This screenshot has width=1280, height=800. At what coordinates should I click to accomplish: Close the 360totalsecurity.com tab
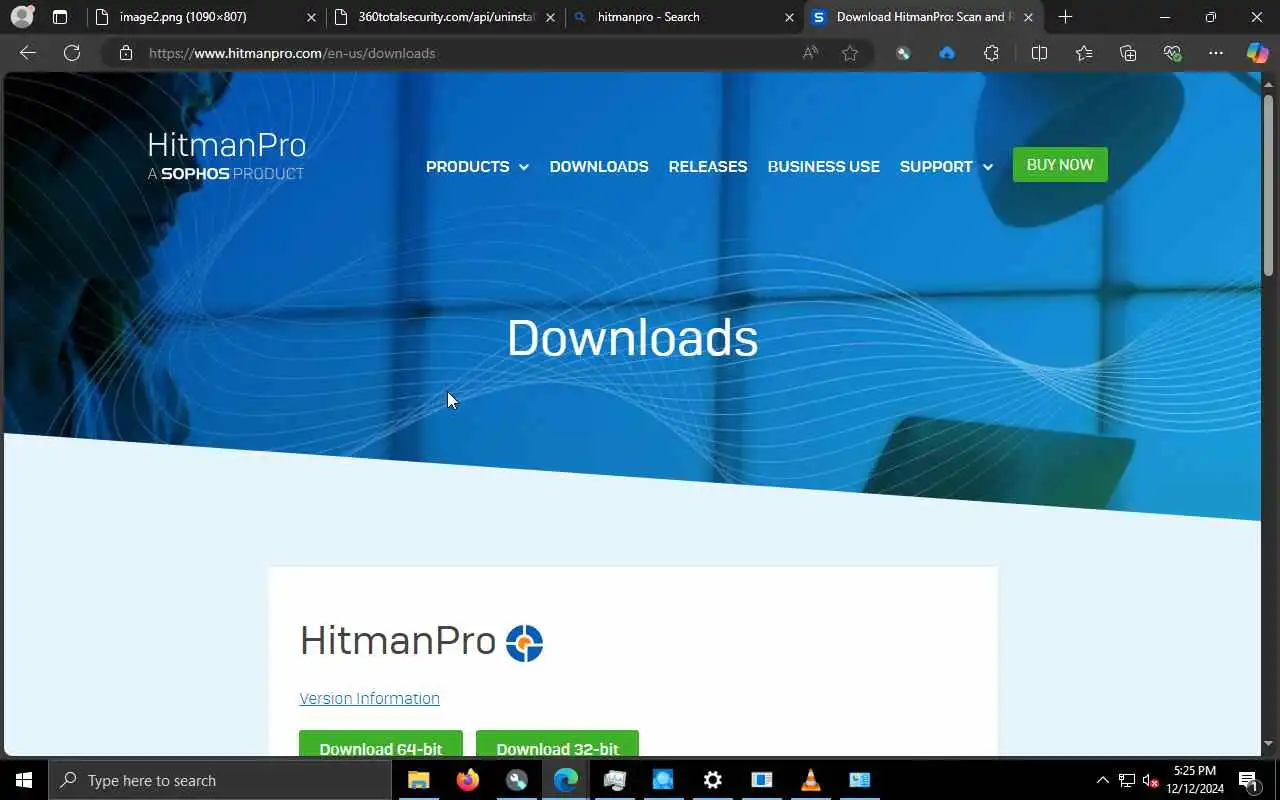pos(550,17)
